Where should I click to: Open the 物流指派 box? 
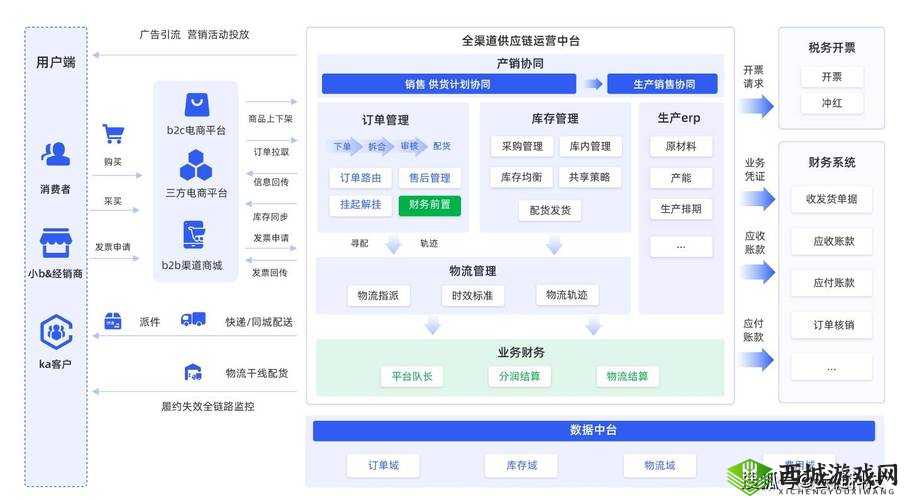point(379,296)
